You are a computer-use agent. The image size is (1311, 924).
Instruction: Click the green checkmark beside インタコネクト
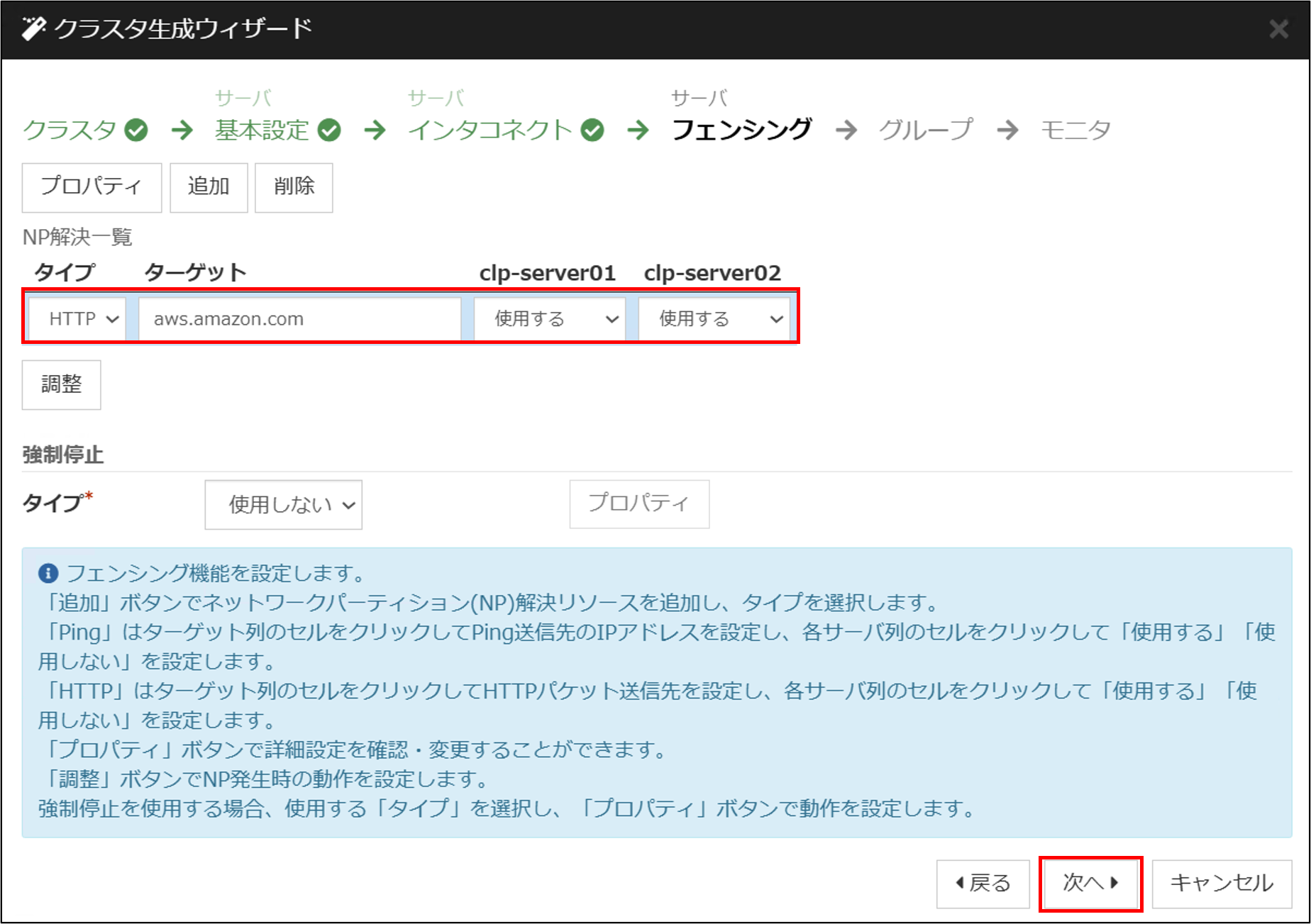click(x=592, y=130)
